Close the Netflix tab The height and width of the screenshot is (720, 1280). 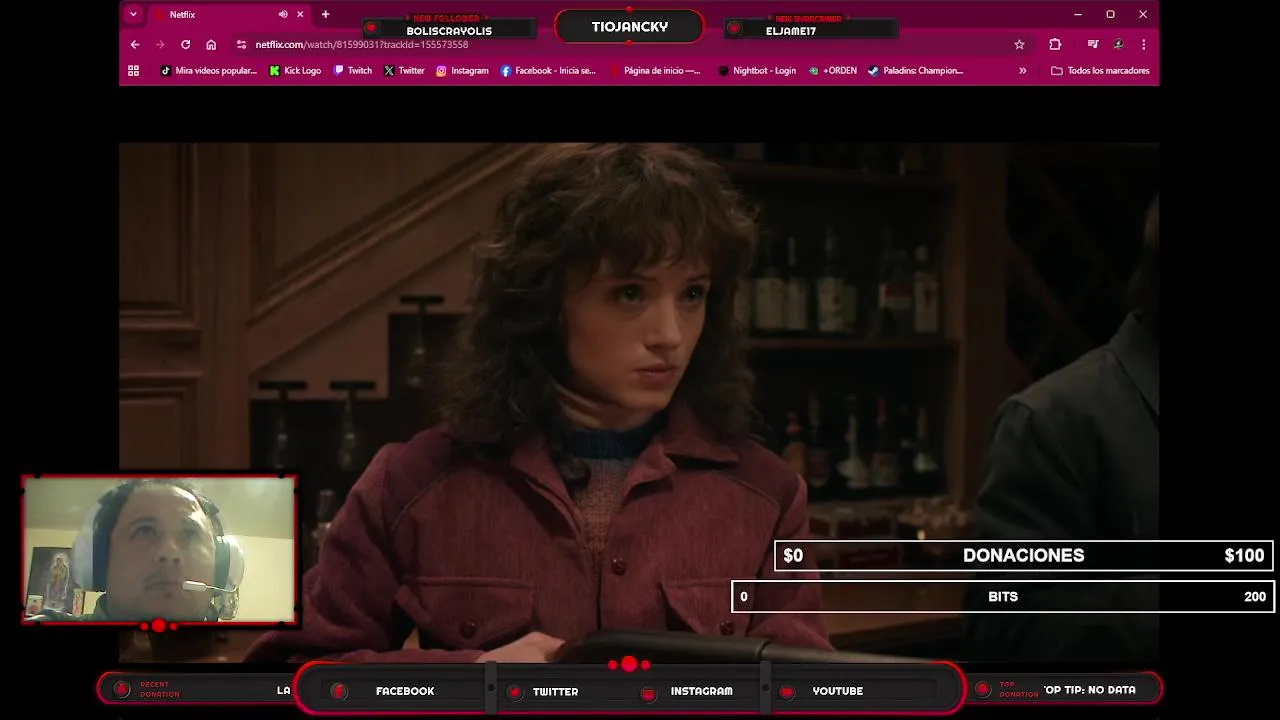pyautogui.click(x=300, y=14)
